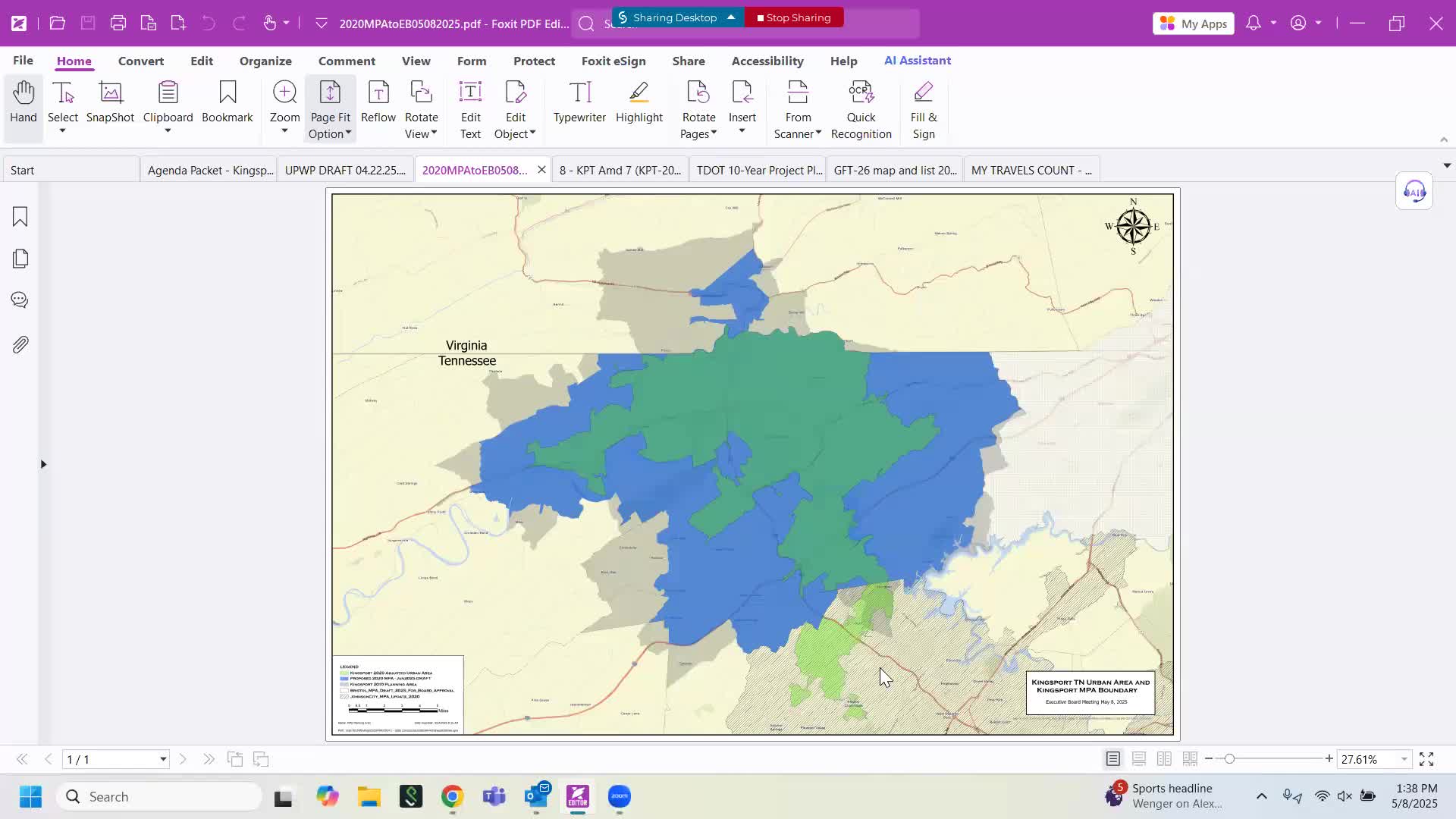The height and width of the screenshot is (819, 1456).
Task: Select the Hand tool
Action: [23, 101]
